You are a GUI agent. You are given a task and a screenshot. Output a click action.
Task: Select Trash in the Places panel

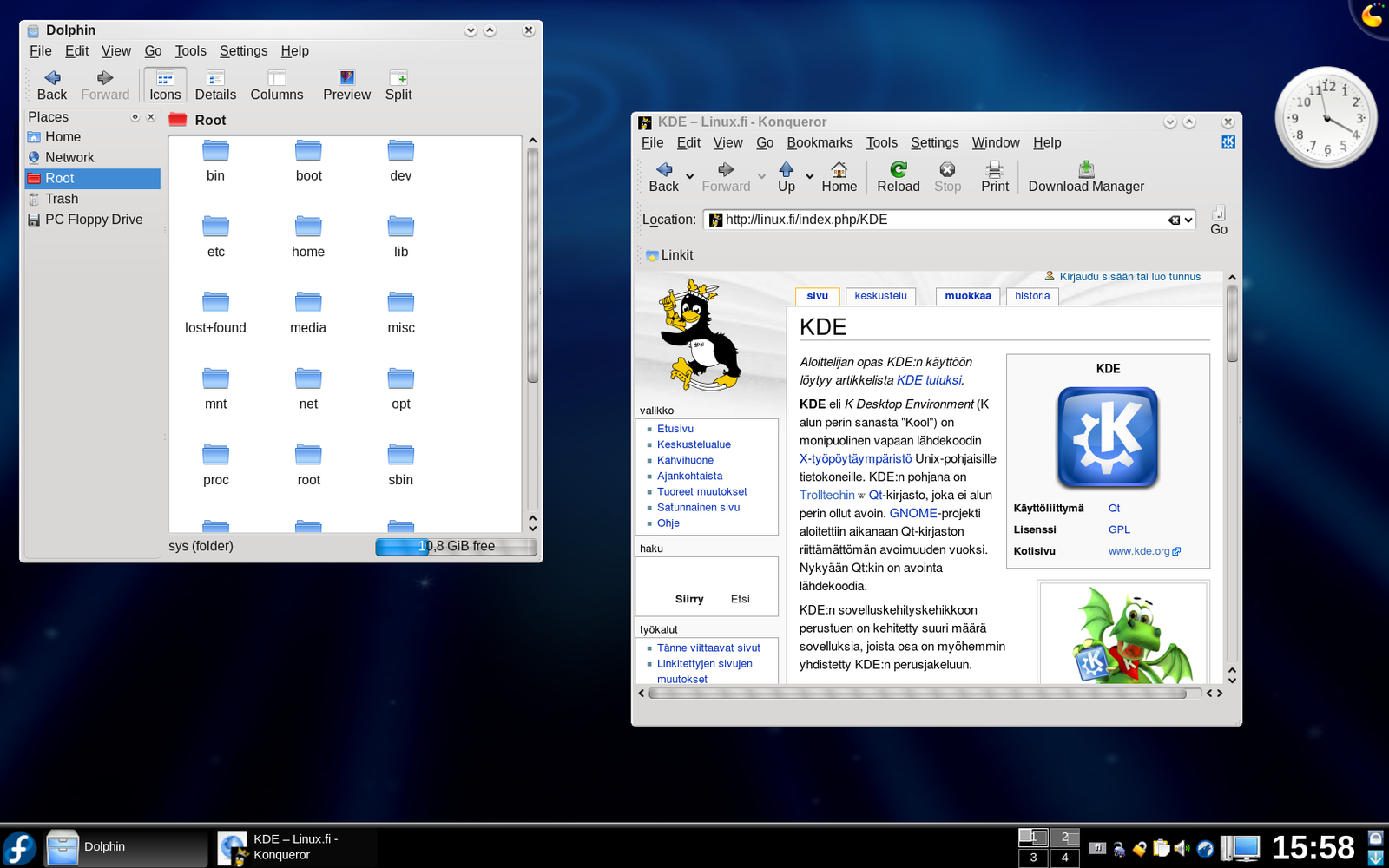[x=62, y=199]
